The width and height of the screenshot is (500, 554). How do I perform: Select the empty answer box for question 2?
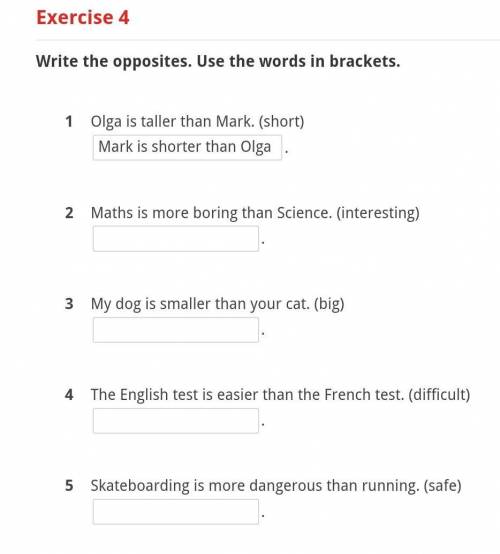[x=176, y=239]
